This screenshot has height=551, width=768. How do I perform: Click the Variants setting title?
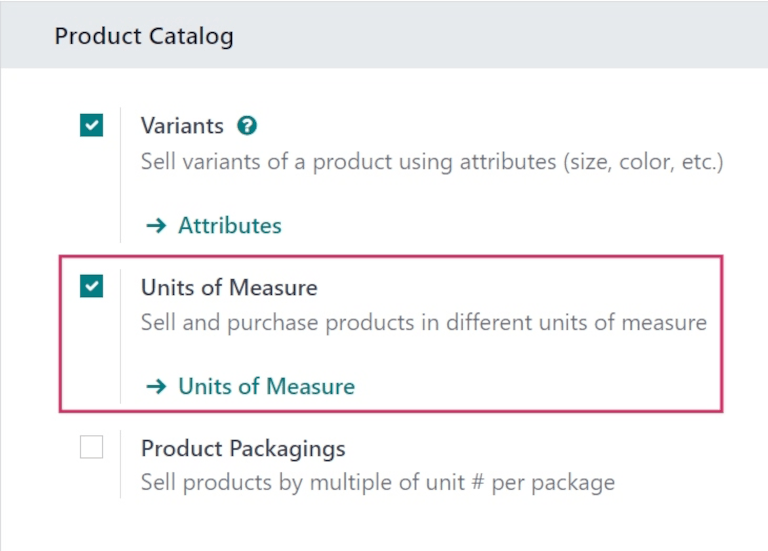[x=182, y=126]
